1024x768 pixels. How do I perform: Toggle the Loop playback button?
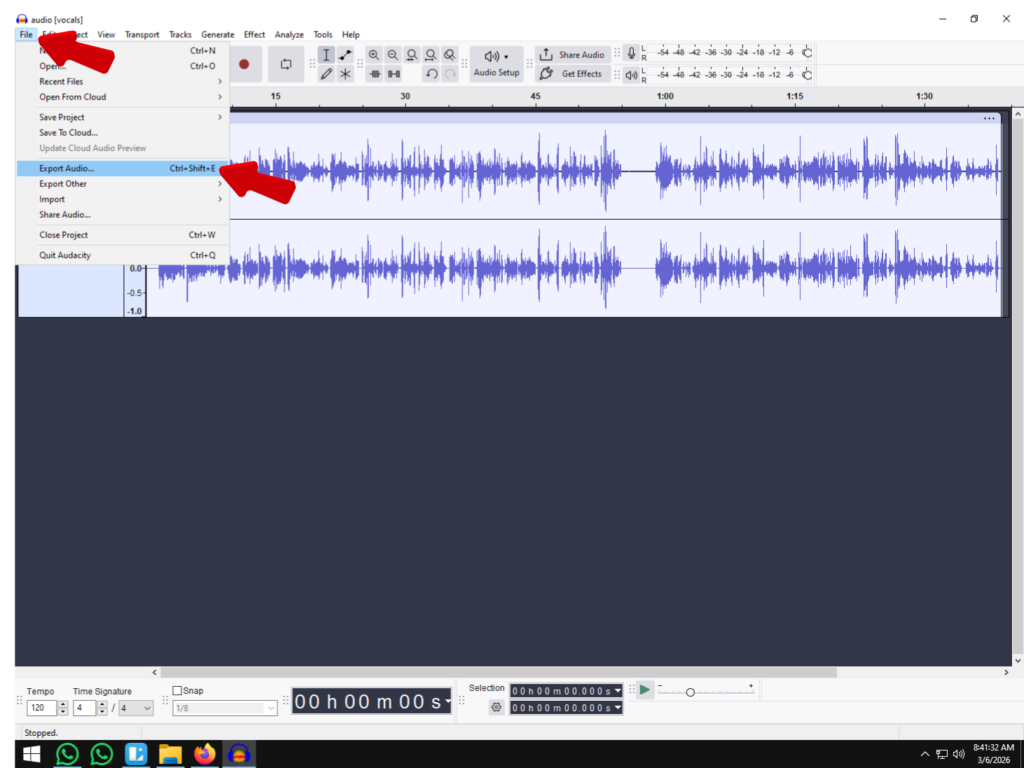(286, 64)
